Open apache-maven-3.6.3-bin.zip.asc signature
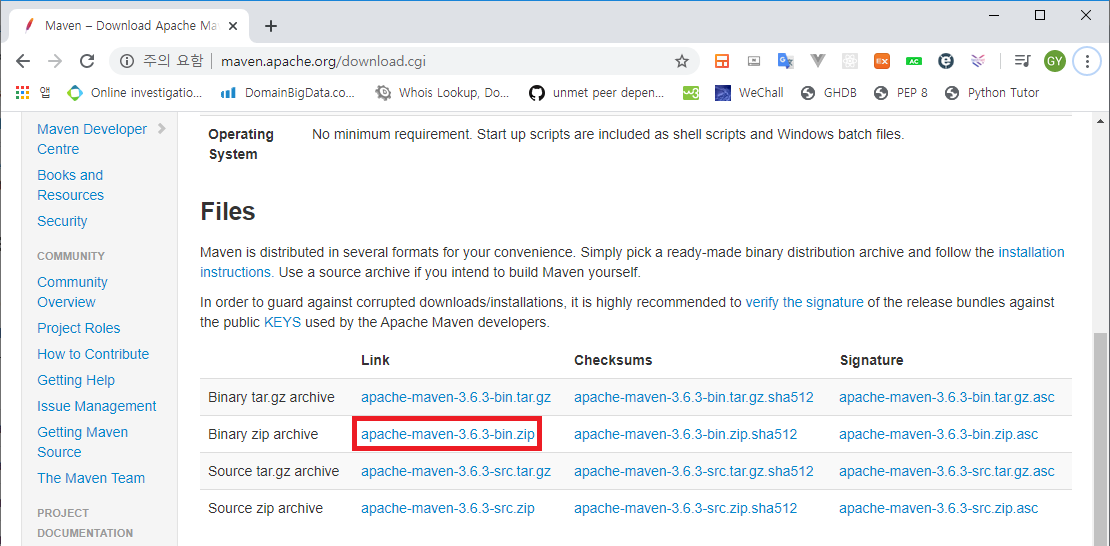Screen dimensions: 1110x546 (939, 434)
